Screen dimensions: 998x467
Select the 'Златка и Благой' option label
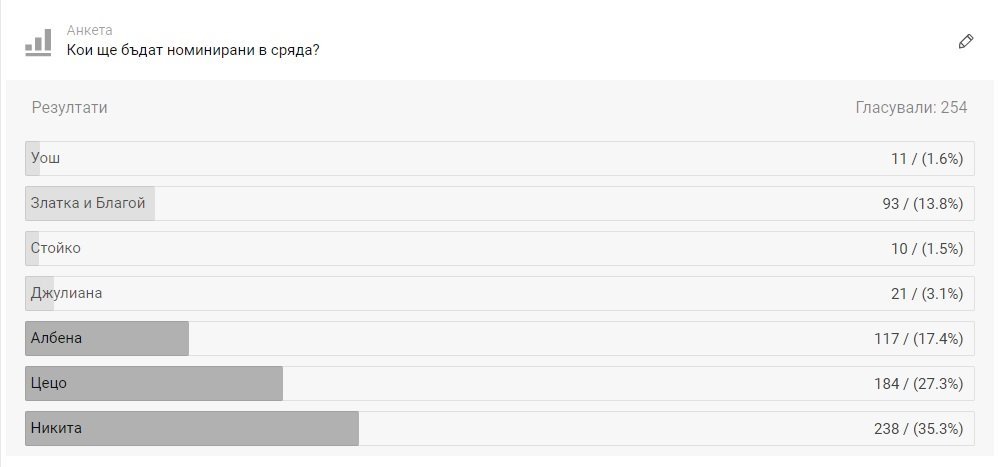click(88, 203)
